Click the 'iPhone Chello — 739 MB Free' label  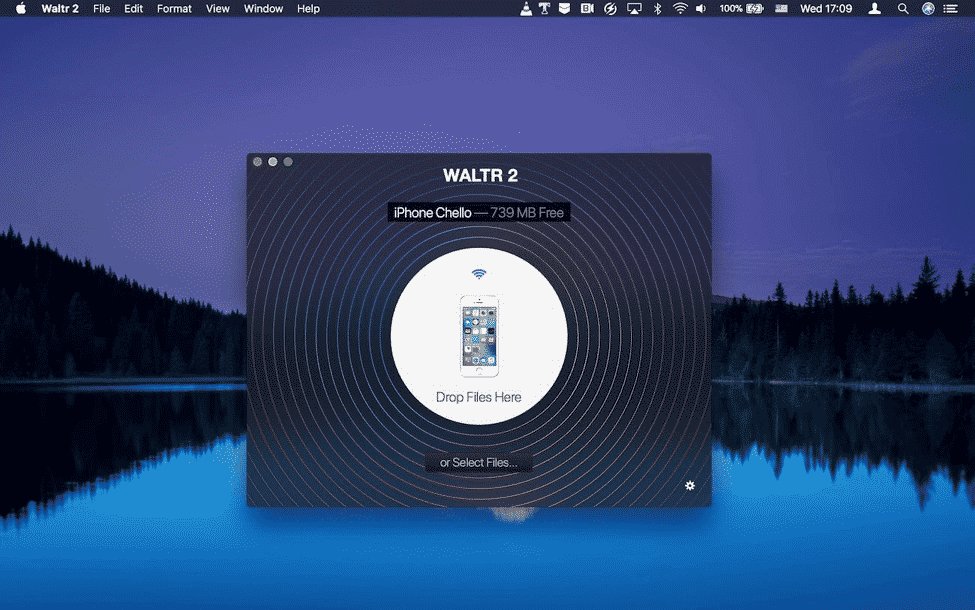[x=478, y=212]
